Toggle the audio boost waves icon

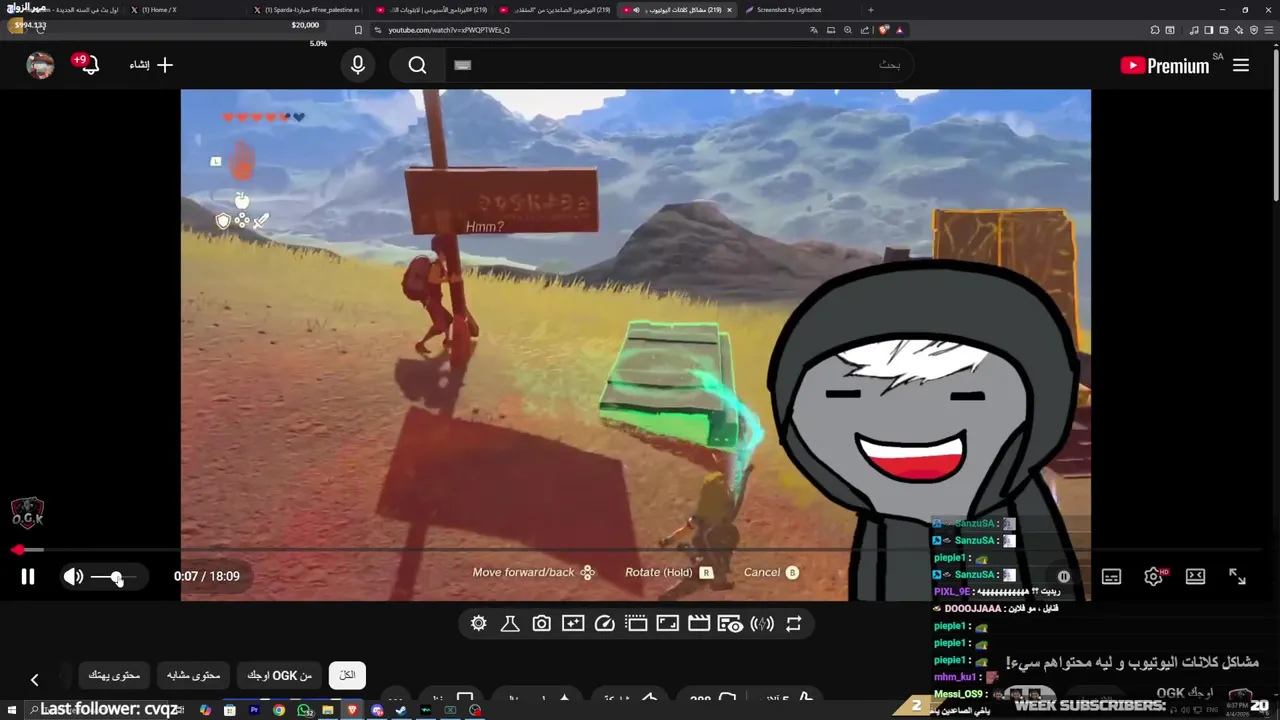(x=762, y=623)
